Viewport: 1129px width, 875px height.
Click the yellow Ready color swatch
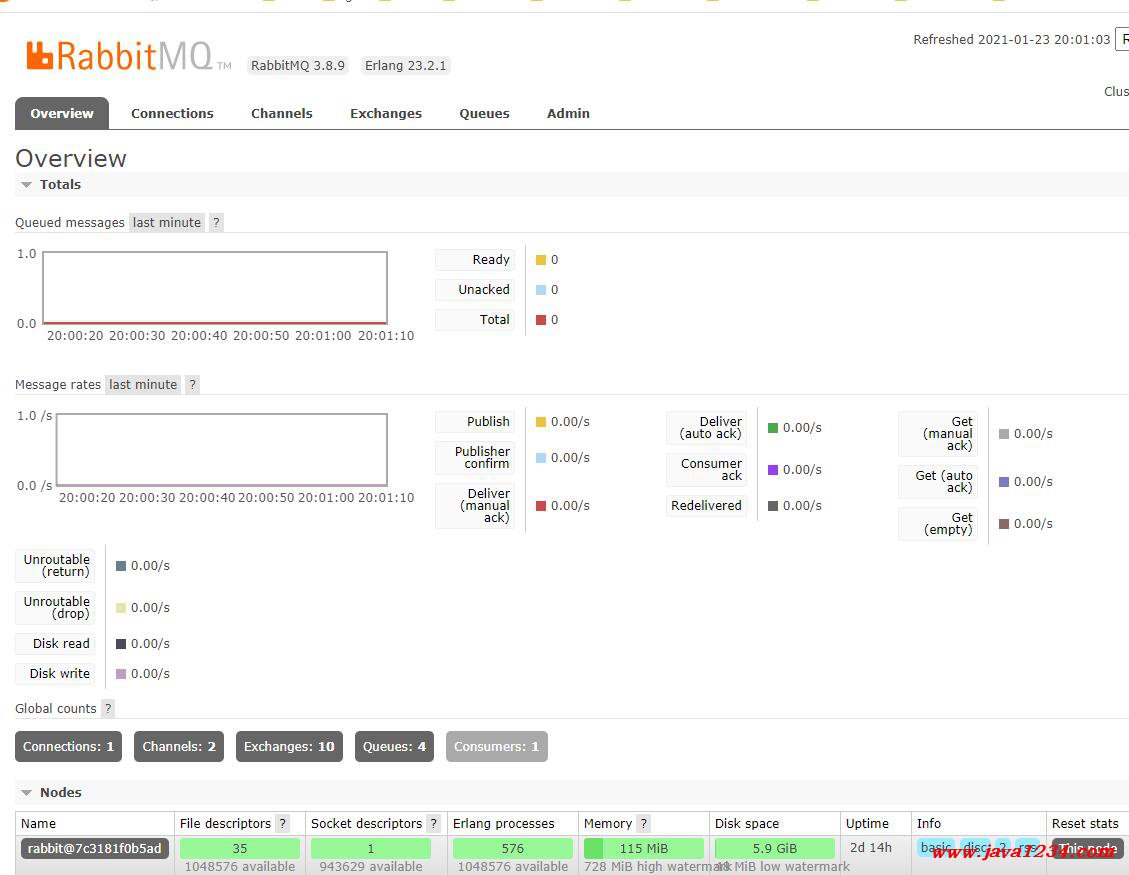pyautogui.click(x=541, y=260)
